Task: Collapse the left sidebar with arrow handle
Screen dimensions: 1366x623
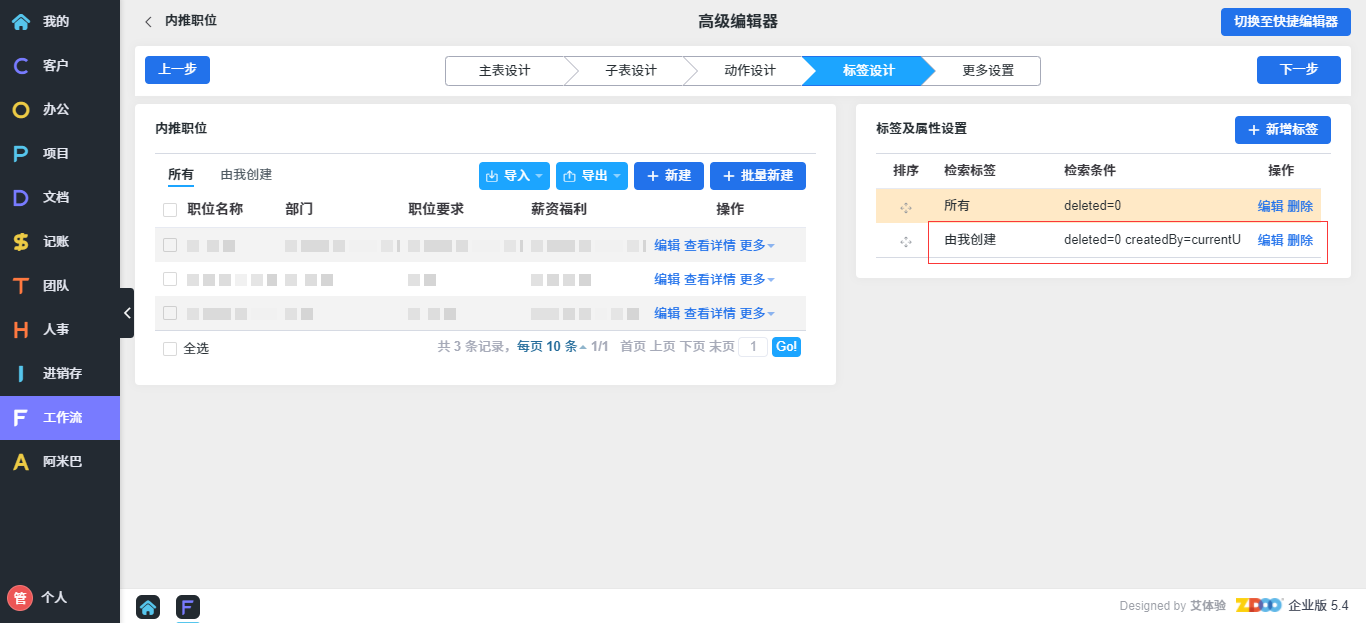Action: click(127, 313)
